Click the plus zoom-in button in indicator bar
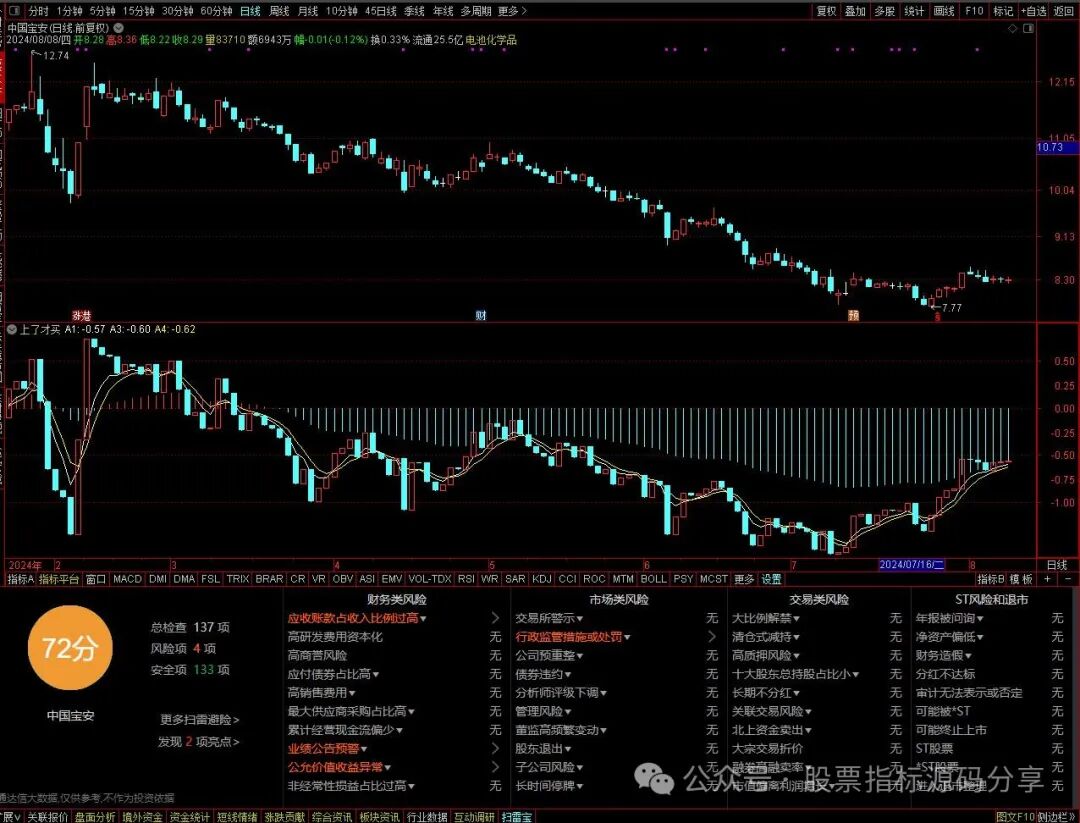This screenshot has width=1080, height=823. click(1047, 579)
